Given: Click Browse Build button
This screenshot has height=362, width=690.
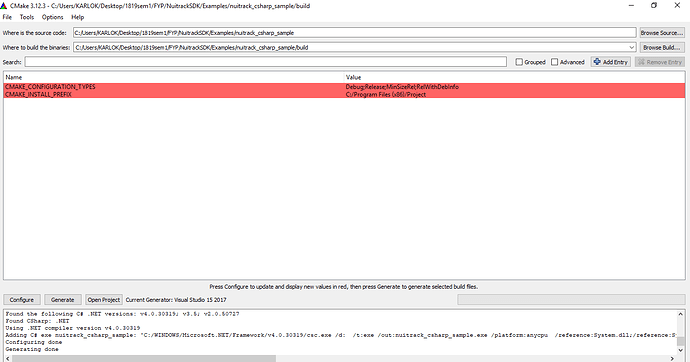Looking at the screenshot, I should pos(662,48).
